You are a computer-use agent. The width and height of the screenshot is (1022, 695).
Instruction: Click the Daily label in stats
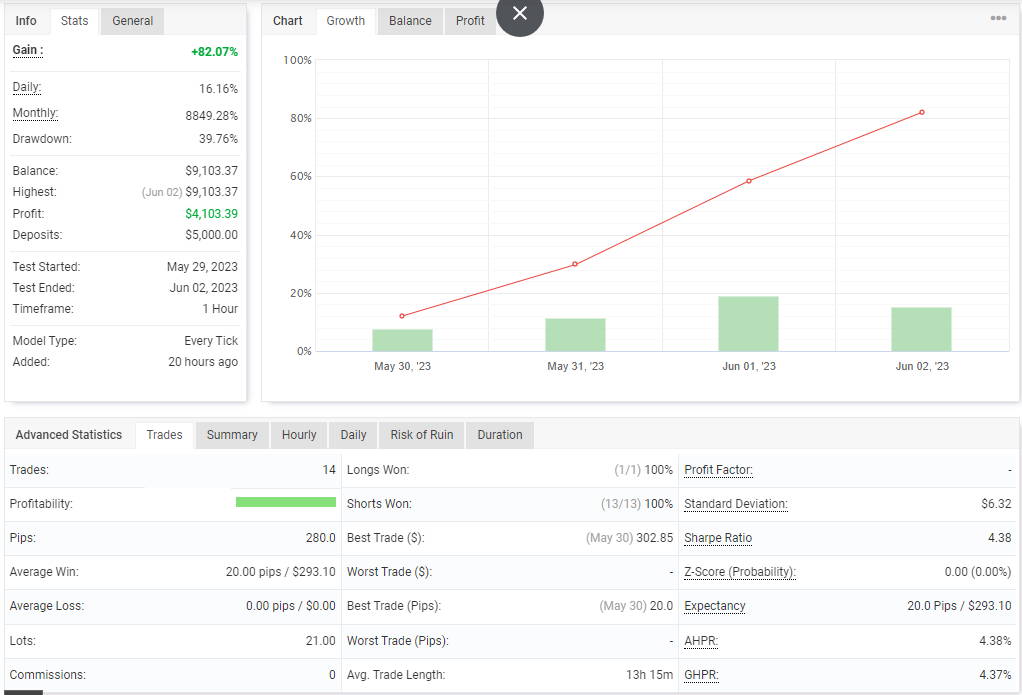click(27, 87)
